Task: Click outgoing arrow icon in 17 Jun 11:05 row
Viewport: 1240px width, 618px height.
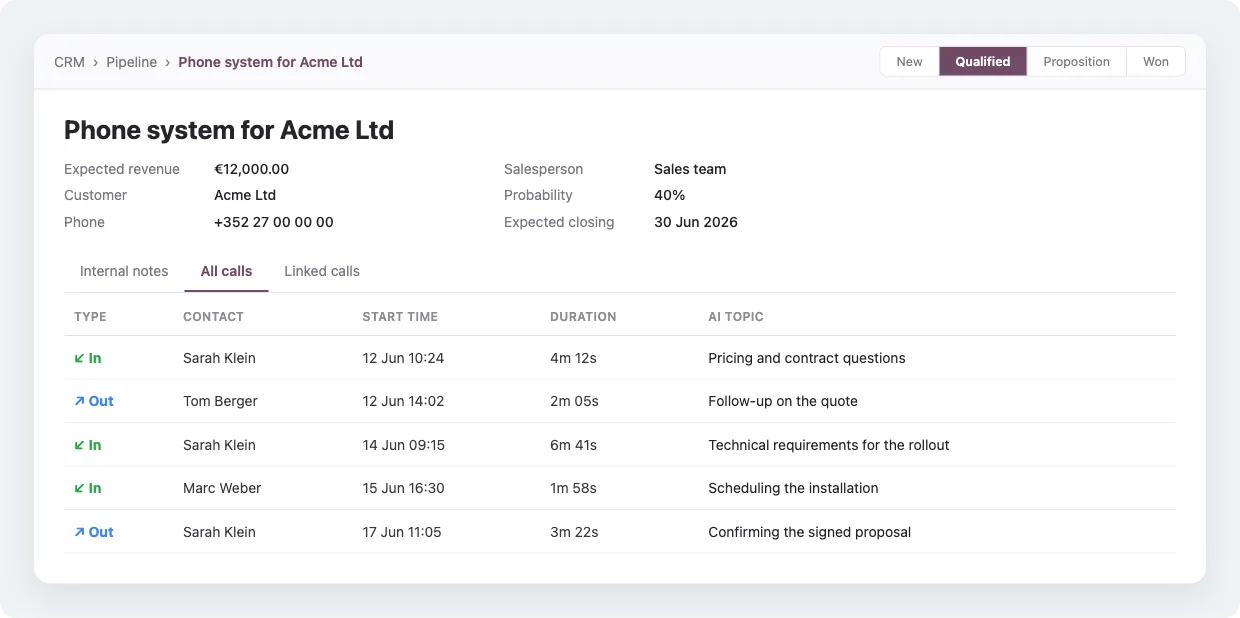Action: pyautogui.click(x=79, y=532)
